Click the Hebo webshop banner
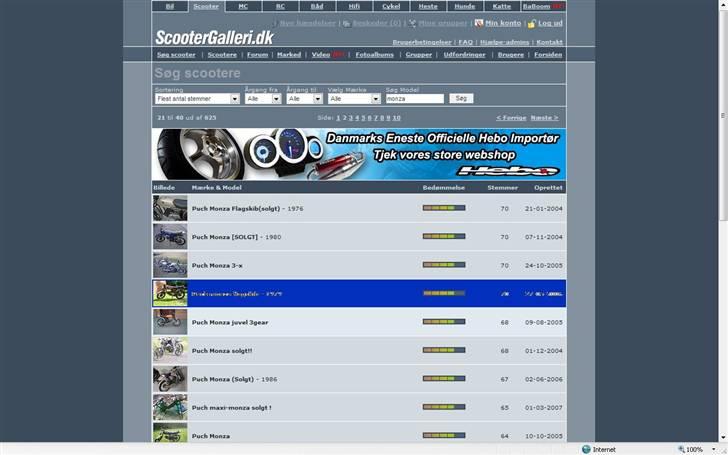728x455 pixels. pyautogui.click(x=358, y=154)
